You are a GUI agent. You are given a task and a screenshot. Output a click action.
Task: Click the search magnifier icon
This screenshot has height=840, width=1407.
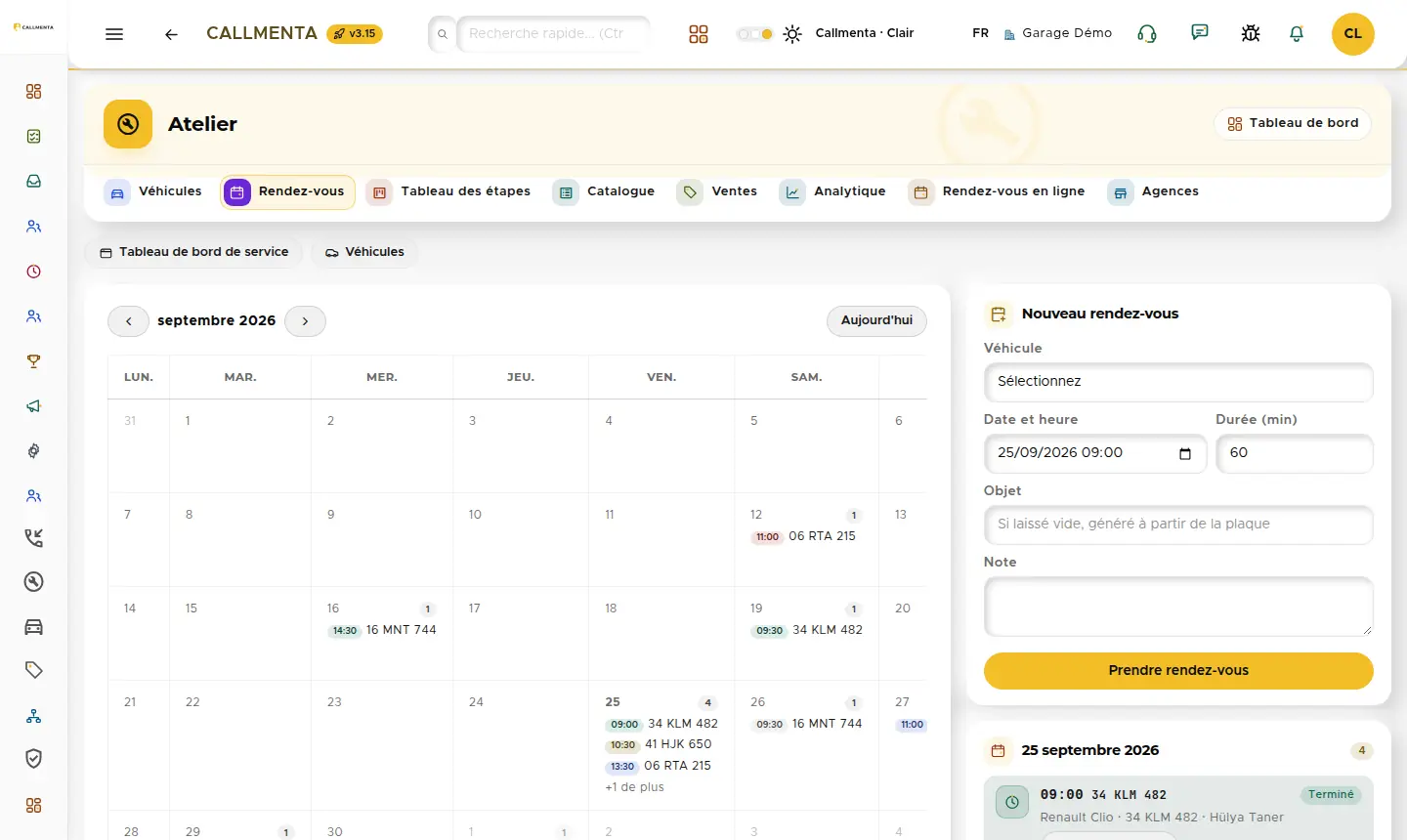pos(443,34)
